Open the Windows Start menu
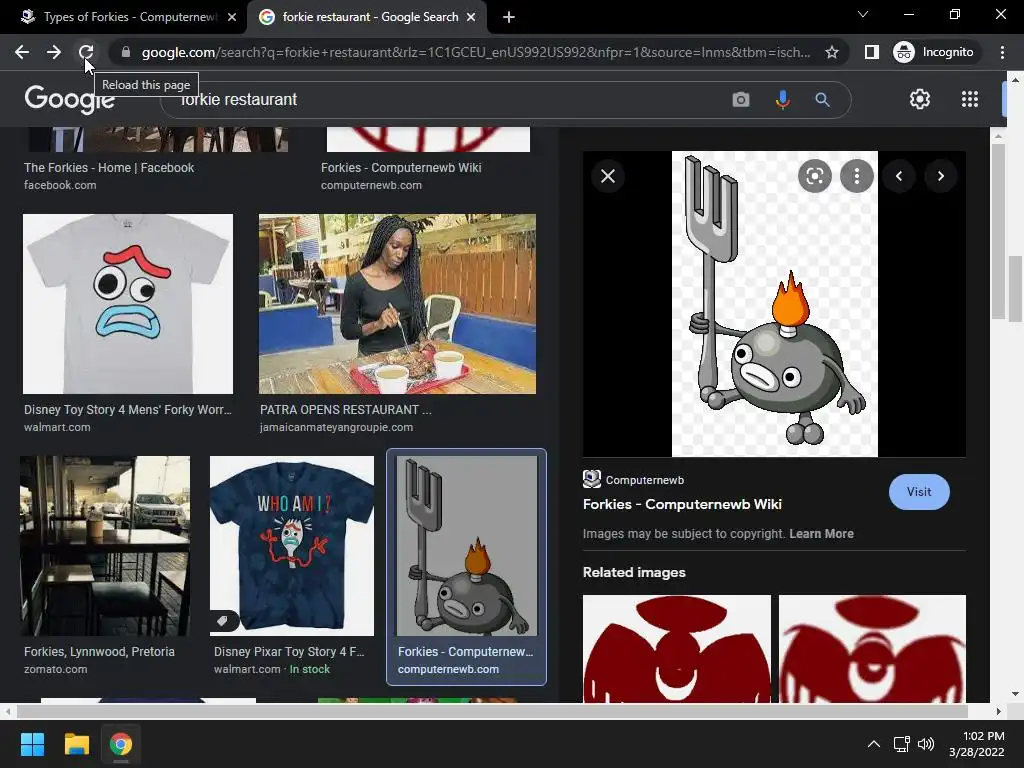Viewport: 1024px width, 768px height. tap(32, 744)
